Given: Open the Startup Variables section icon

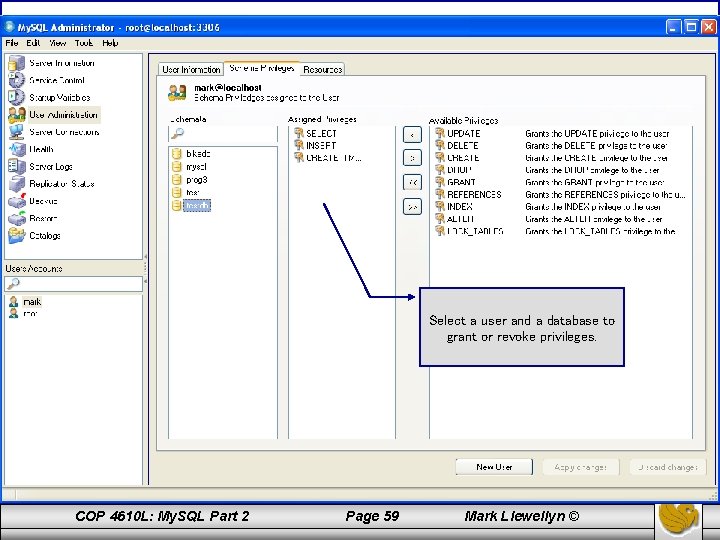Looking at the screenshot, I should pyautogui.click(x=17, y=97).
